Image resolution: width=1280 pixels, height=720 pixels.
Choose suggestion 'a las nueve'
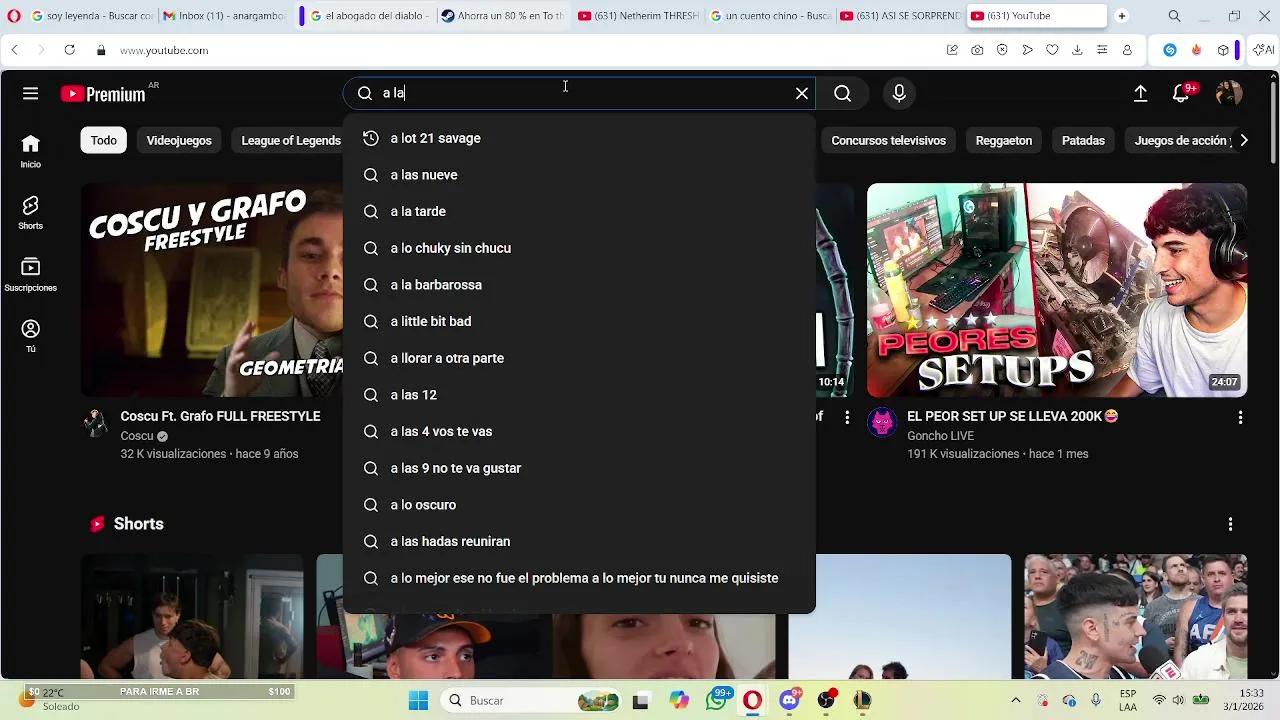(x=579, y=175)
